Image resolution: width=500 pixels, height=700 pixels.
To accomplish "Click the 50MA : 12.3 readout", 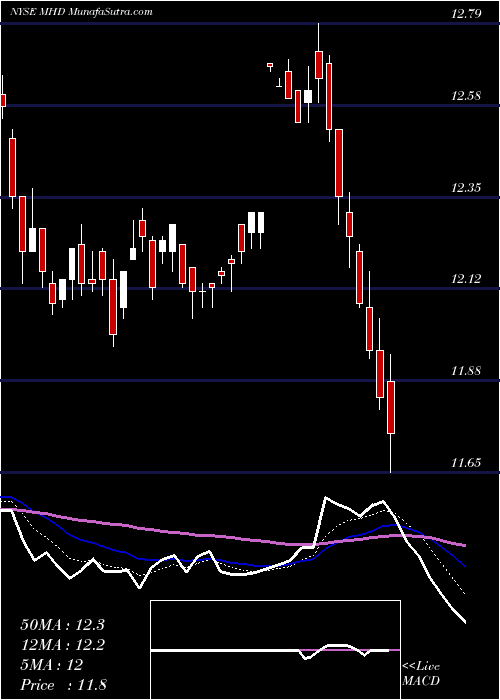I will coord(62,625).
